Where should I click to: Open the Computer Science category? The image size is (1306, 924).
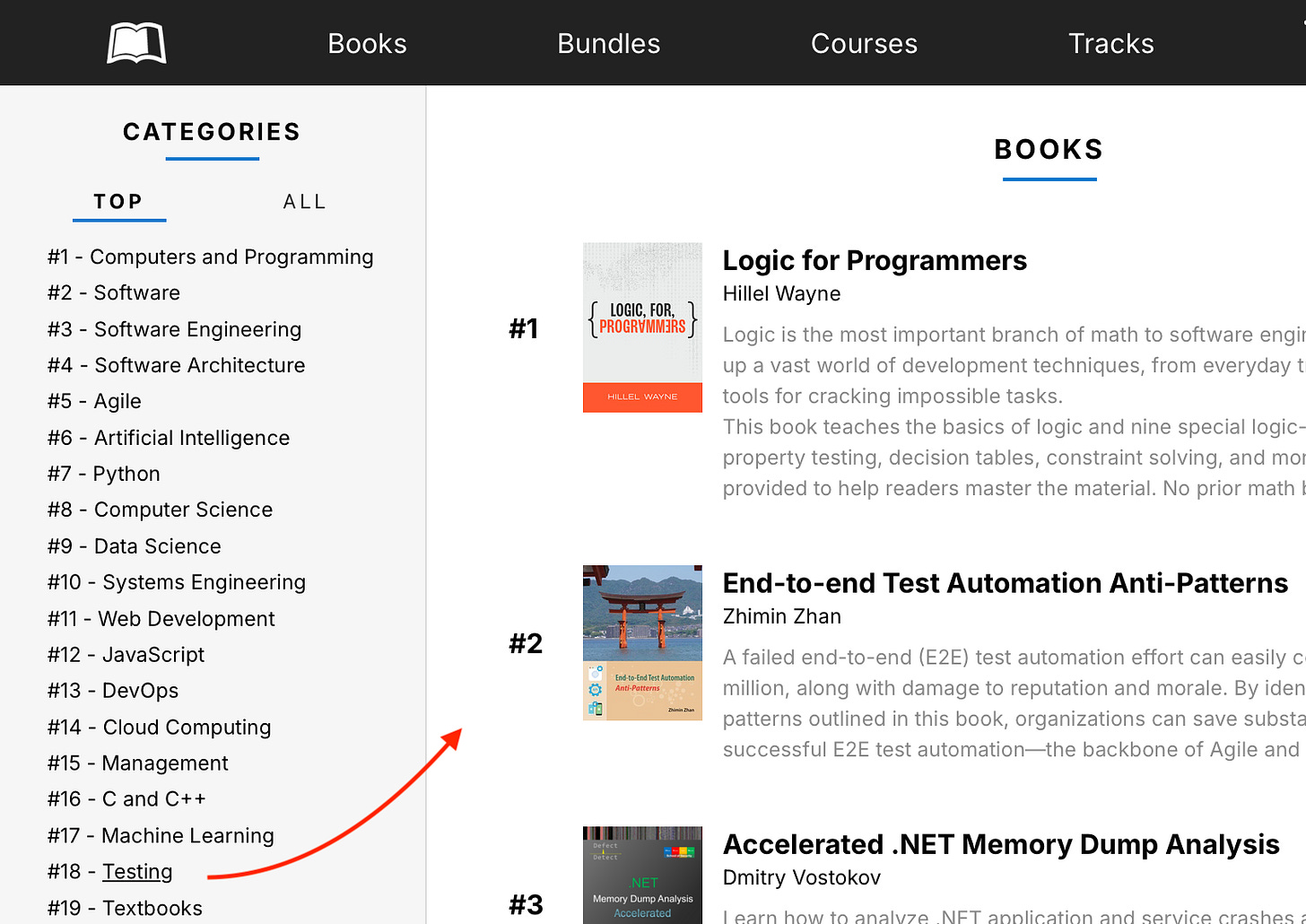pyautogui.click(x=160, y=510)
